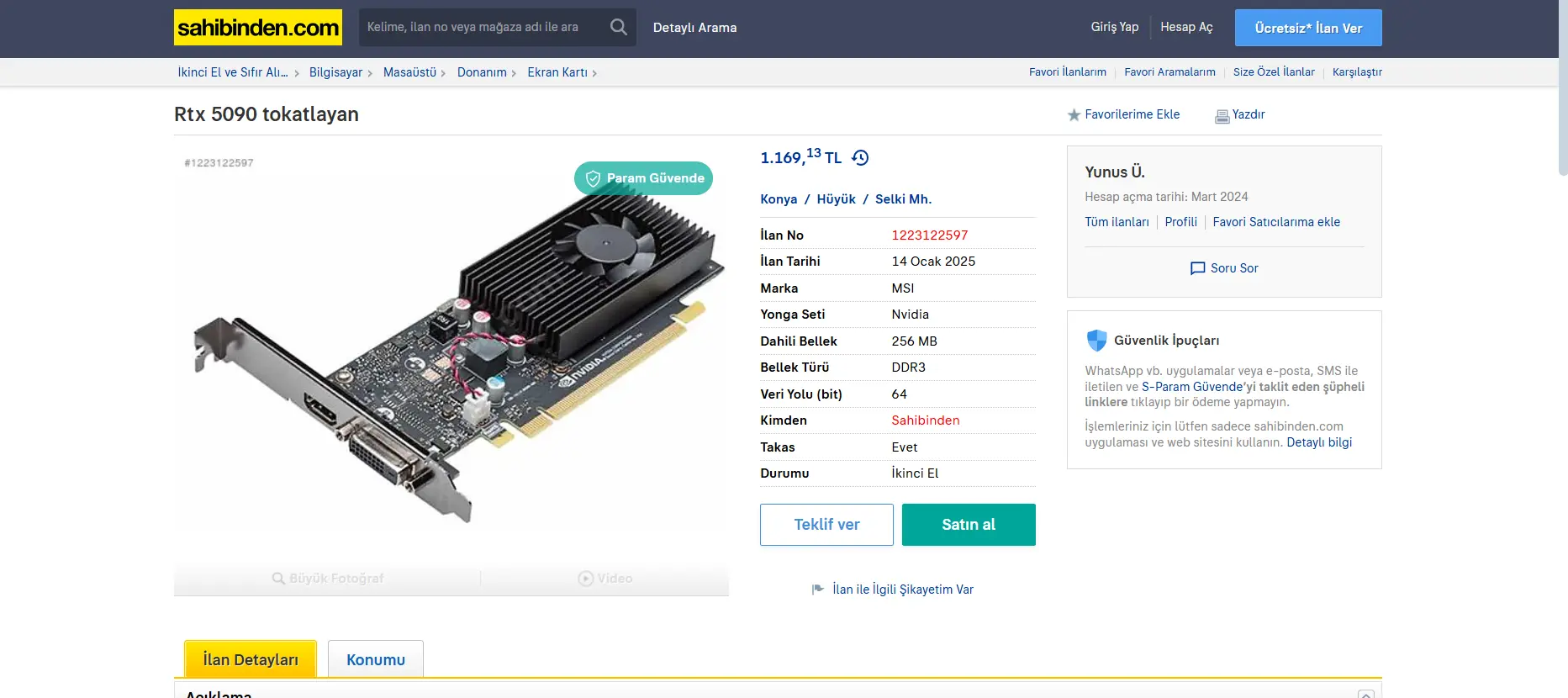This screenshot has height=698, width=1568.
Task: Expand the Donanım breadcrumb chevron
Action: pyautogui.click(x=514, y=73)
